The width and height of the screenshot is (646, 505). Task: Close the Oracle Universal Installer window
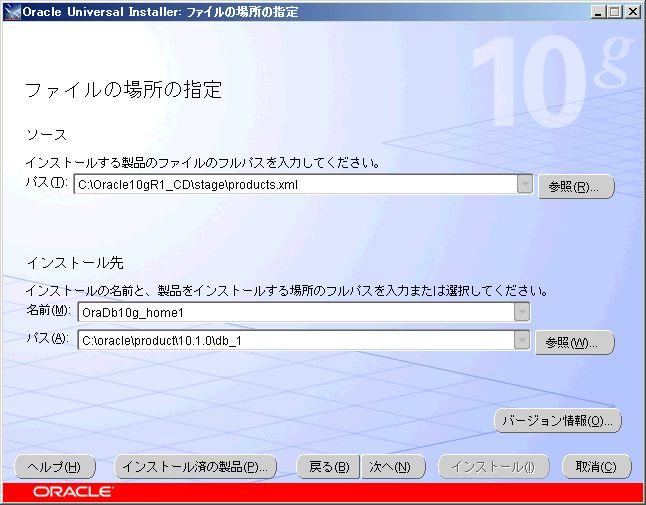(x=632, y=12)
